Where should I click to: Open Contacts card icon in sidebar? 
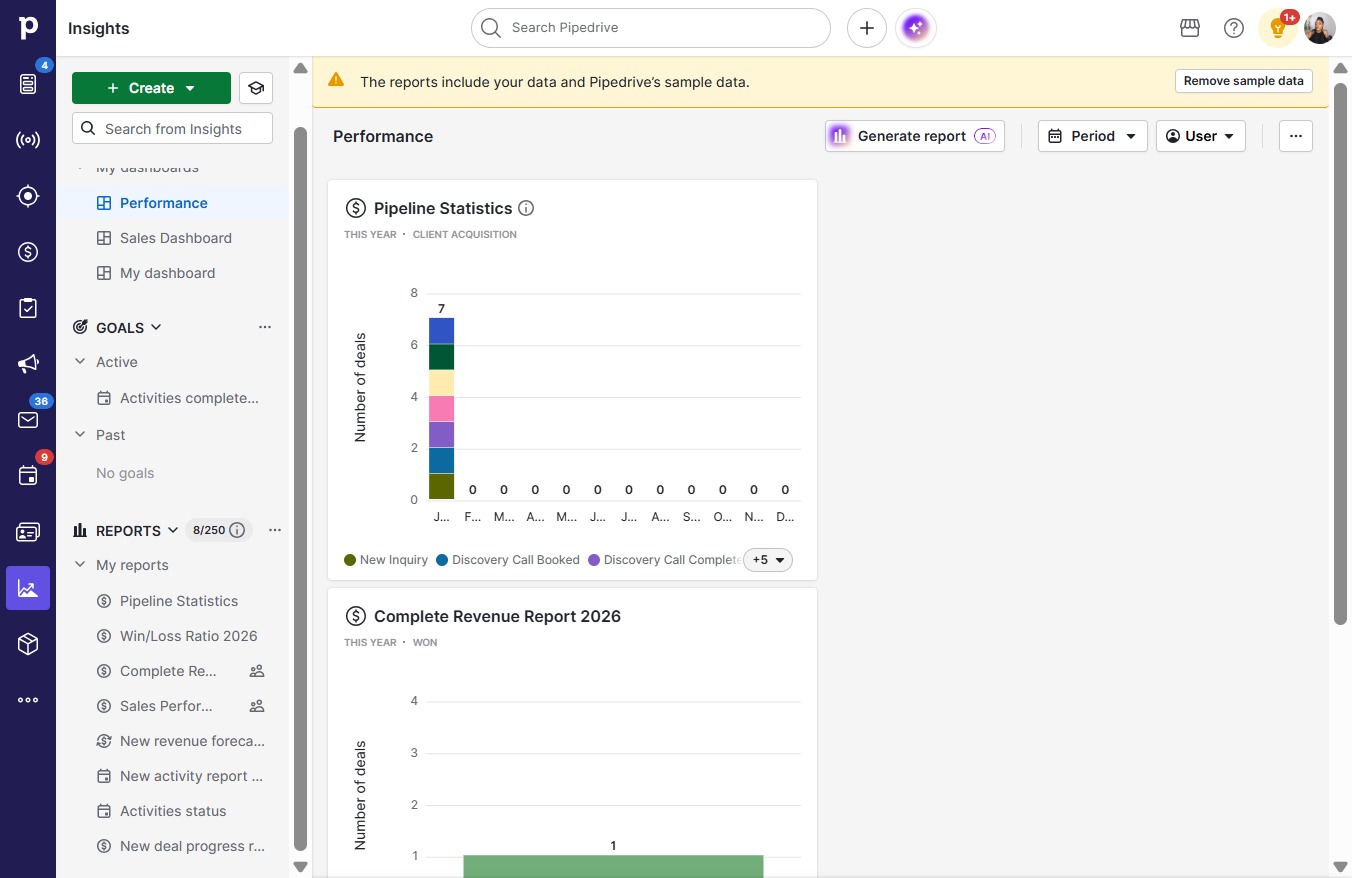[28, 532]
